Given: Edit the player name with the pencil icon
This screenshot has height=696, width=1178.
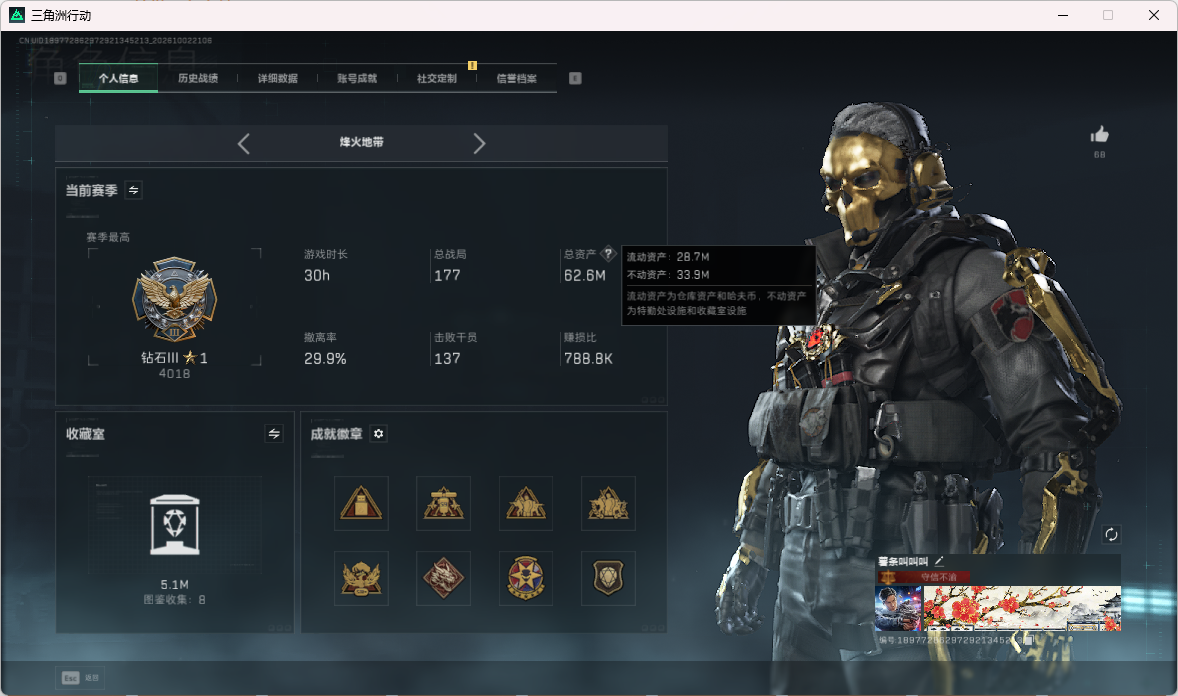Looking at the screenshot, I should [x=939, y=561].
